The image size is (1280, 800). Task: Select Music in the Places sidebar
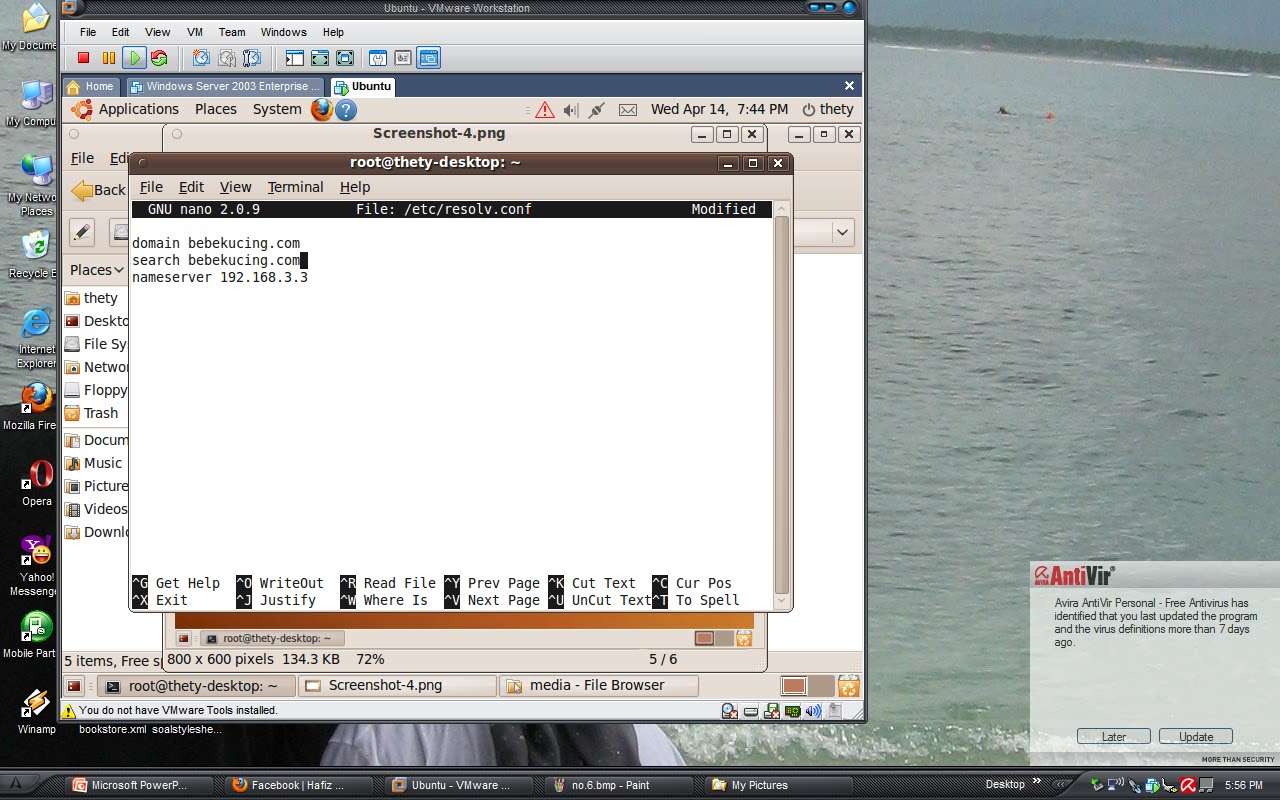95,463
